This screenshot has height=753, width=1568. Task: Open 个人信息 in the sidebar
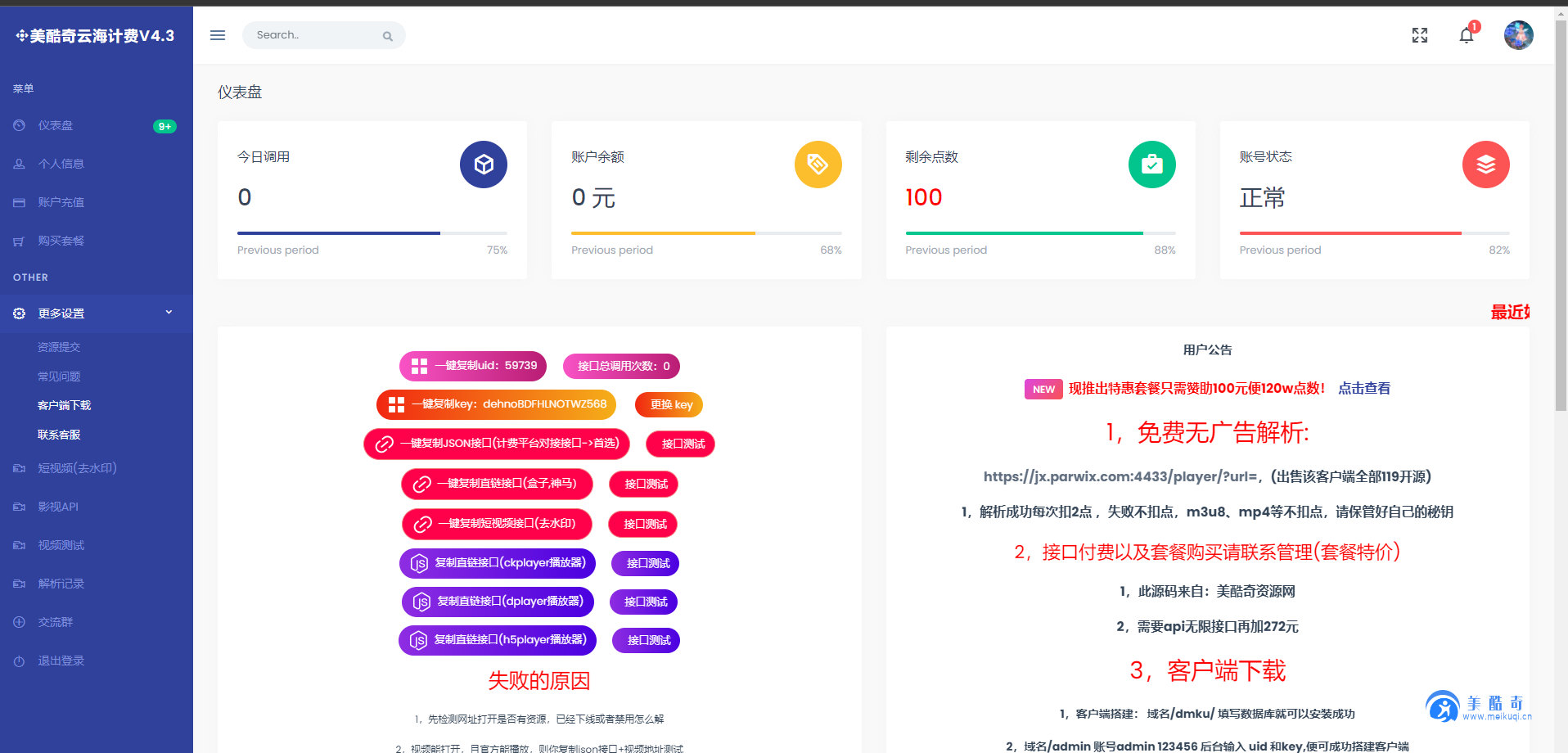pyautogui.click(x=97, y=164)
